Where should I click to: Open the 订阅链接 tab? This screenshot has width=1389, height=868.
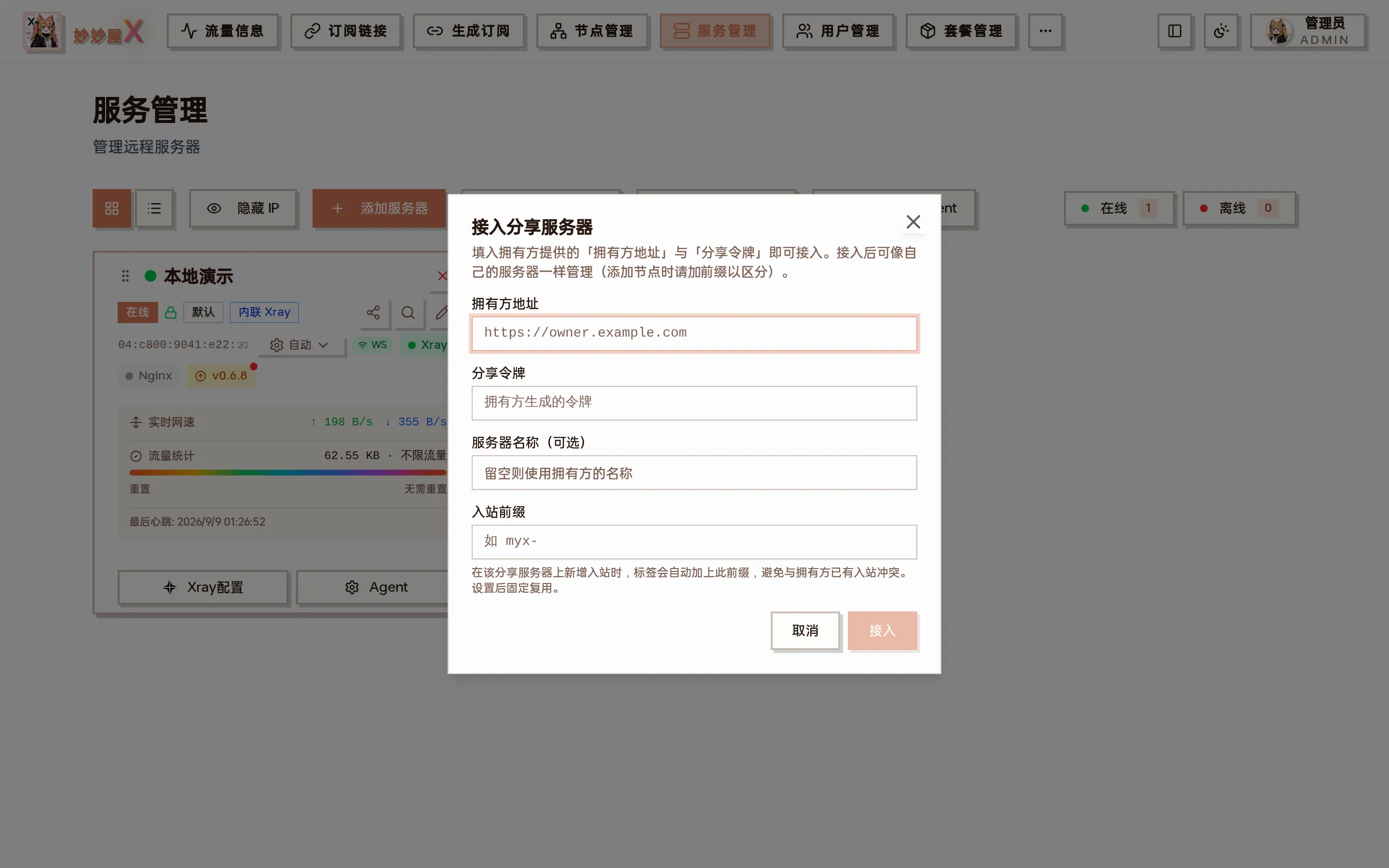pyautogui.click(x=345, y=31)
